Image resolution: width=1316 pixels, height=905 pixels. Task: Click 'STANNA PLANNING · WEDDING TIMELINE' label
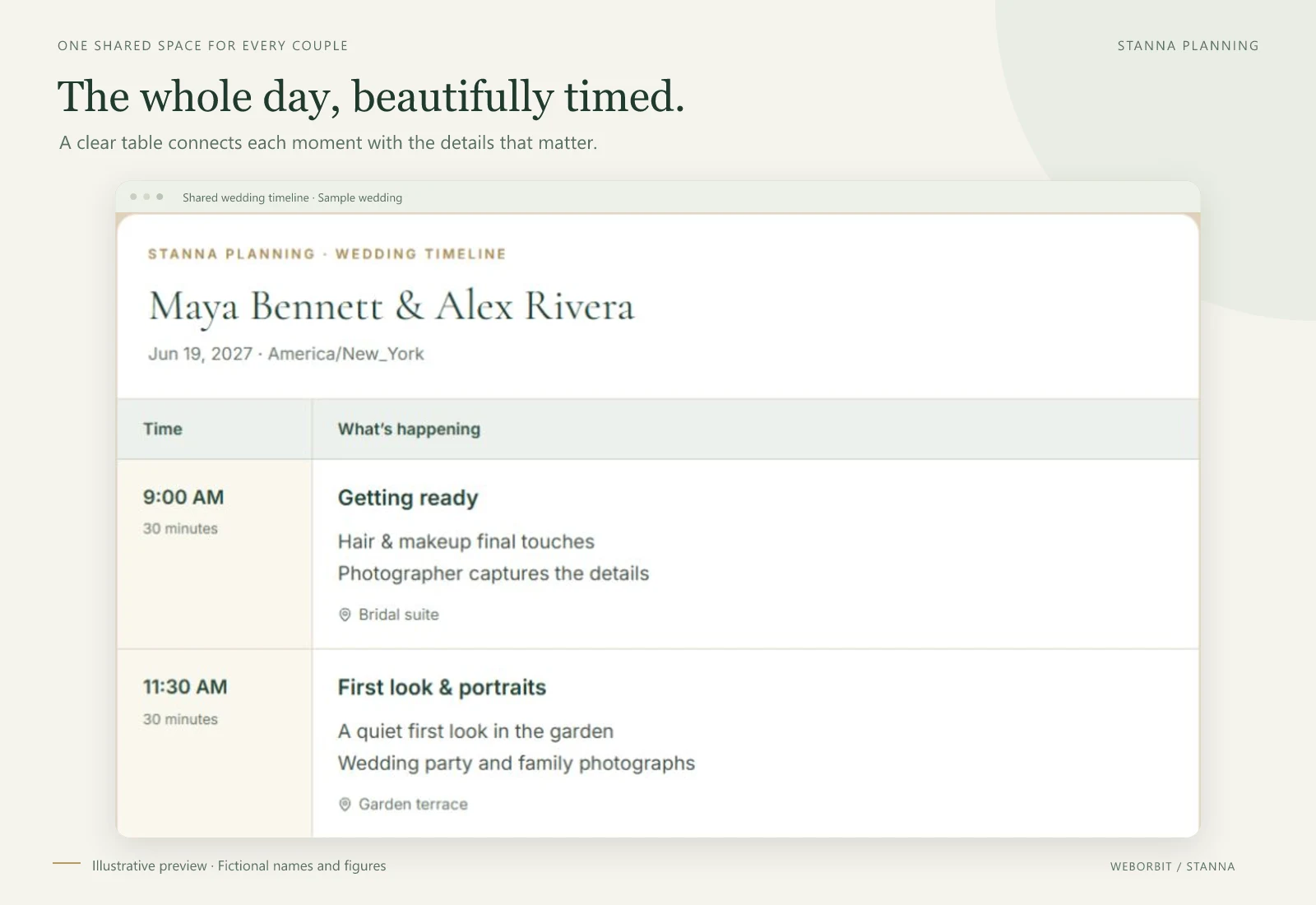pos(327,254)
